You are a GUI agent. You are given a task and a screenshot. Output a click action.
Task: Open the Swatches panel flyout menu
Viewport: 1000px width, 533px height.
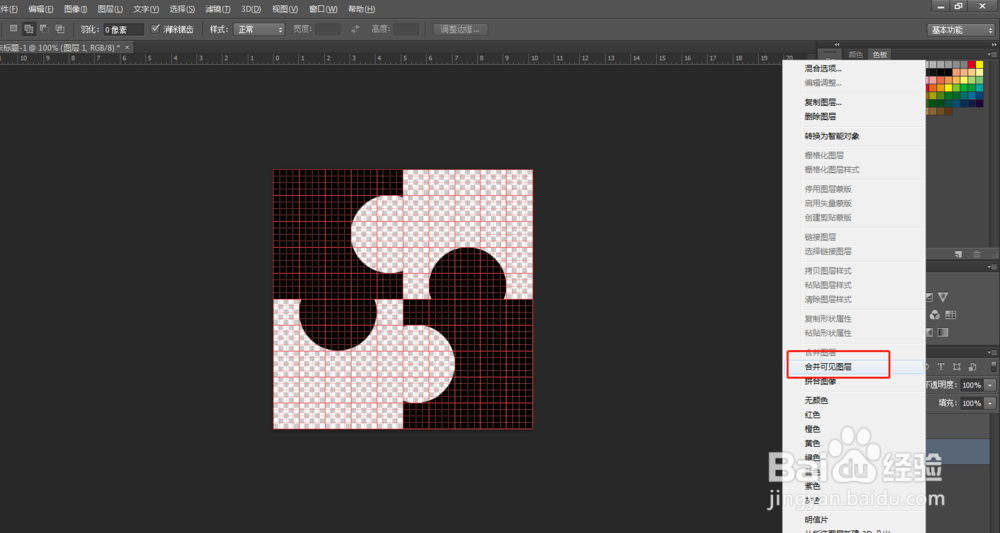pos(992,54)
